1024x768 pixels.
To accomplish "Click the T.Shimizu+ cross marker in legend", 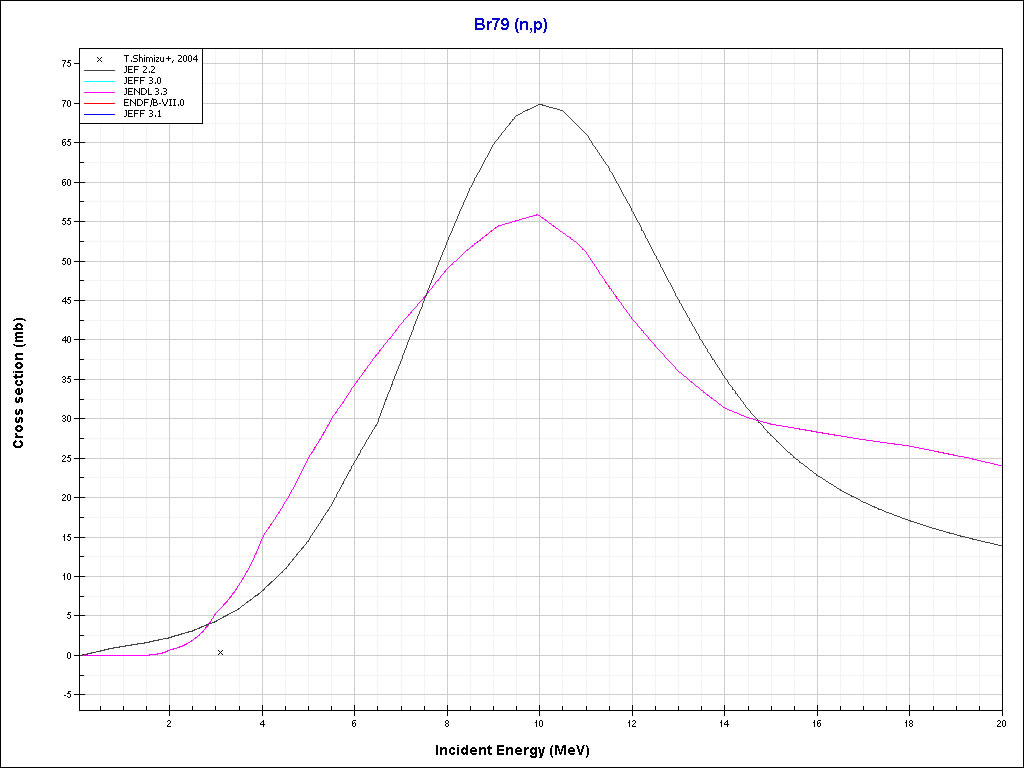I will coord(99,59).
